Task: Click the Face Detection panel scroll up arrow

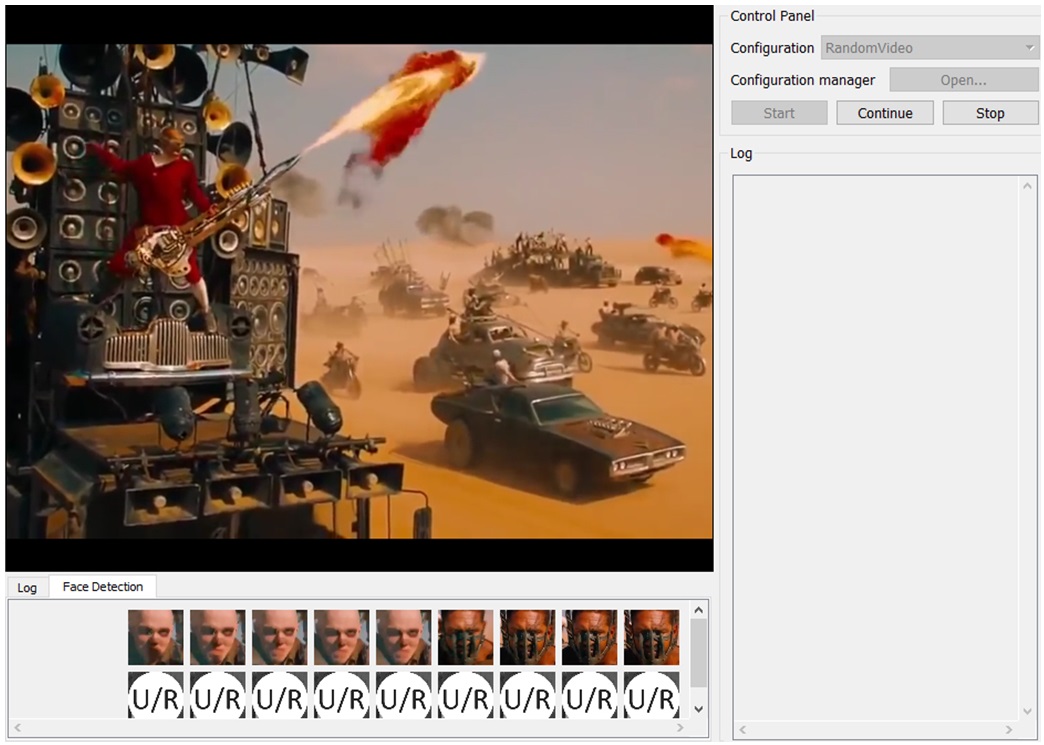Action: click(x=698, y=610)
